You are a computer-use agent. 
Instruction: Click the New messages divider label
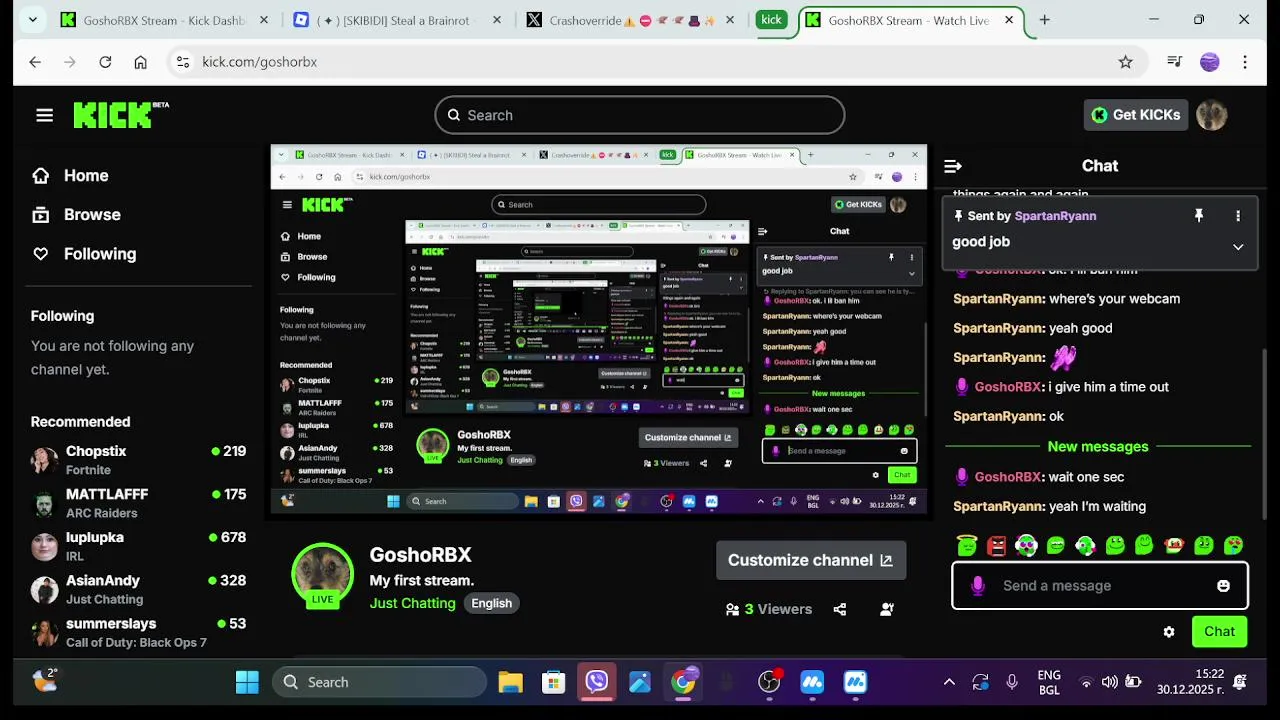[x=1098, y=447]
